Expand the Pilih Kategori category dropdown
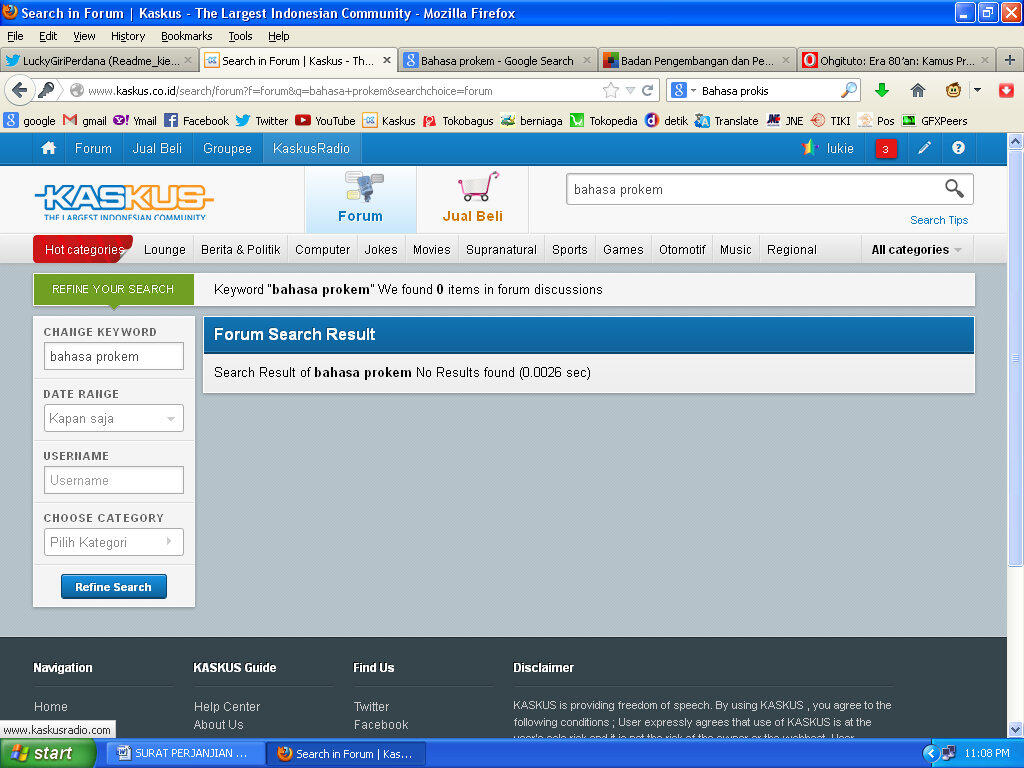 (x=114, y=542)
